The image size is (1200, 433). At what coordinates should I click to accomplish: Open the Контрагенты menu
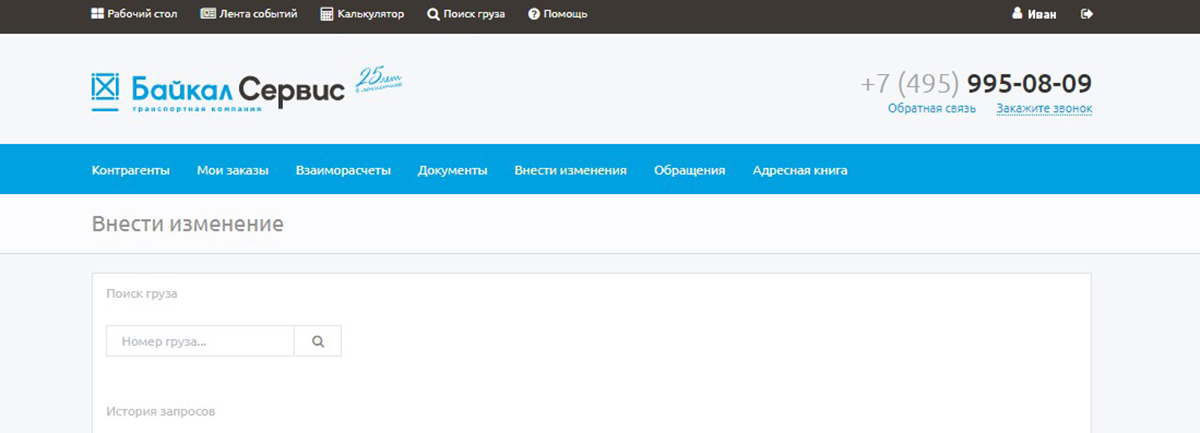point(130,170)
